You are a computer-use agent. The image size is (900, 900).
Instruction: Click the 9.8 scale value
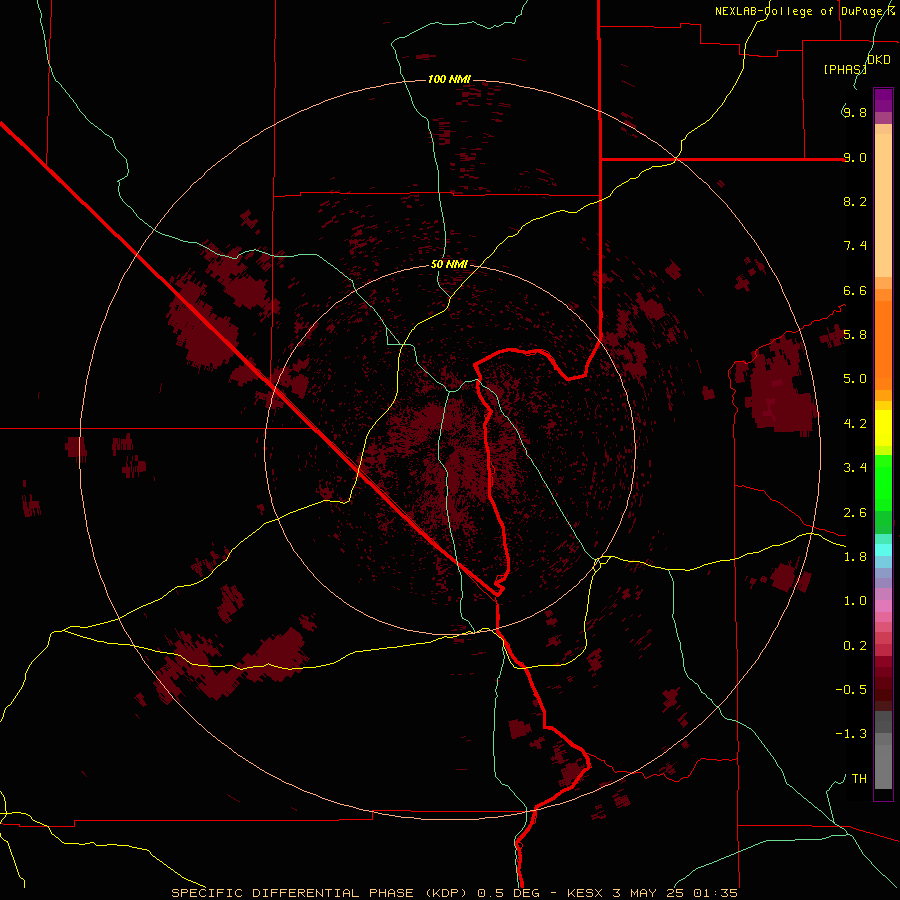coord(855,112)
